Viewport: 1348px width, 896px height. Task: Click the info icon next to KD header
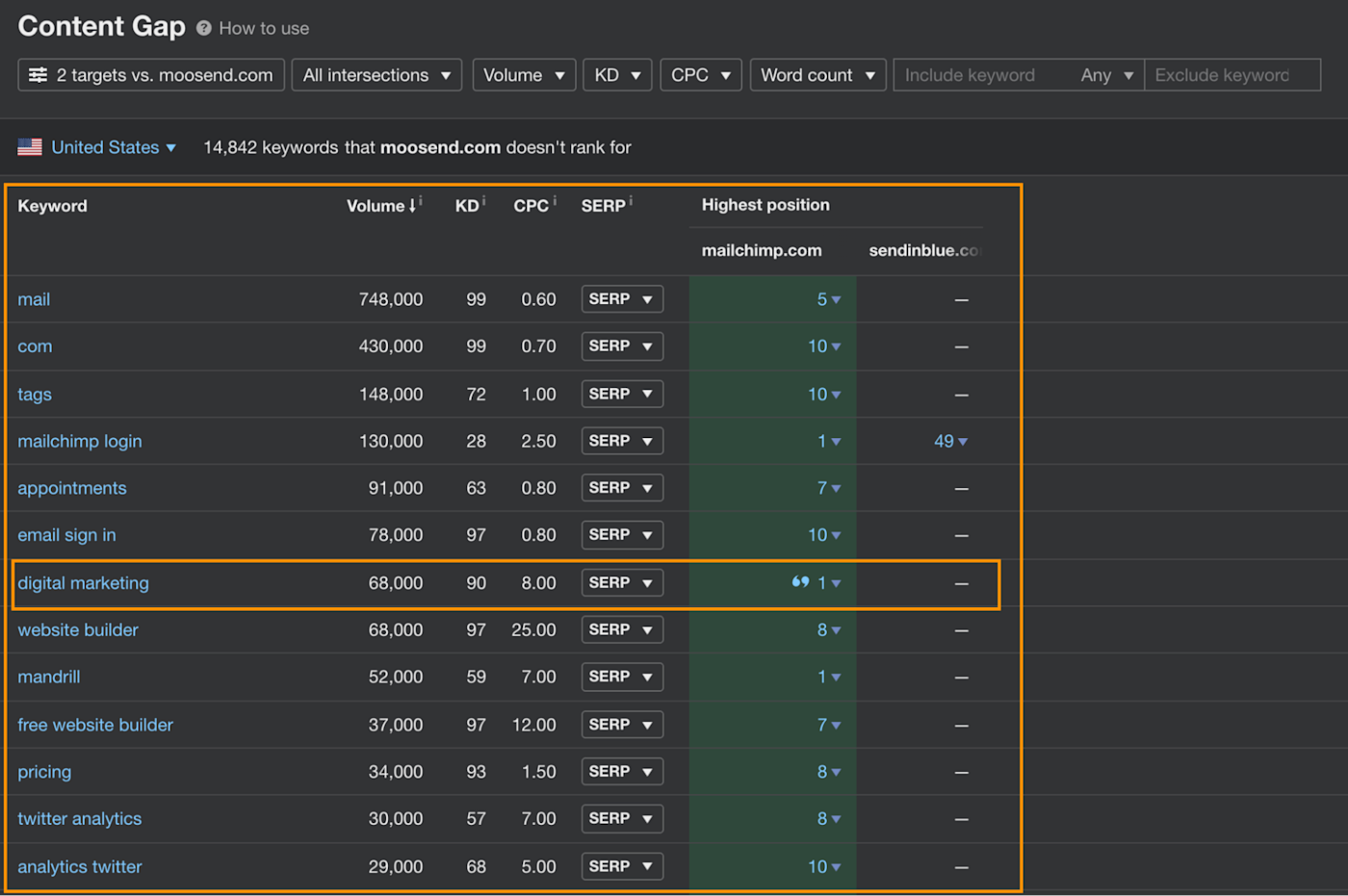483,201
